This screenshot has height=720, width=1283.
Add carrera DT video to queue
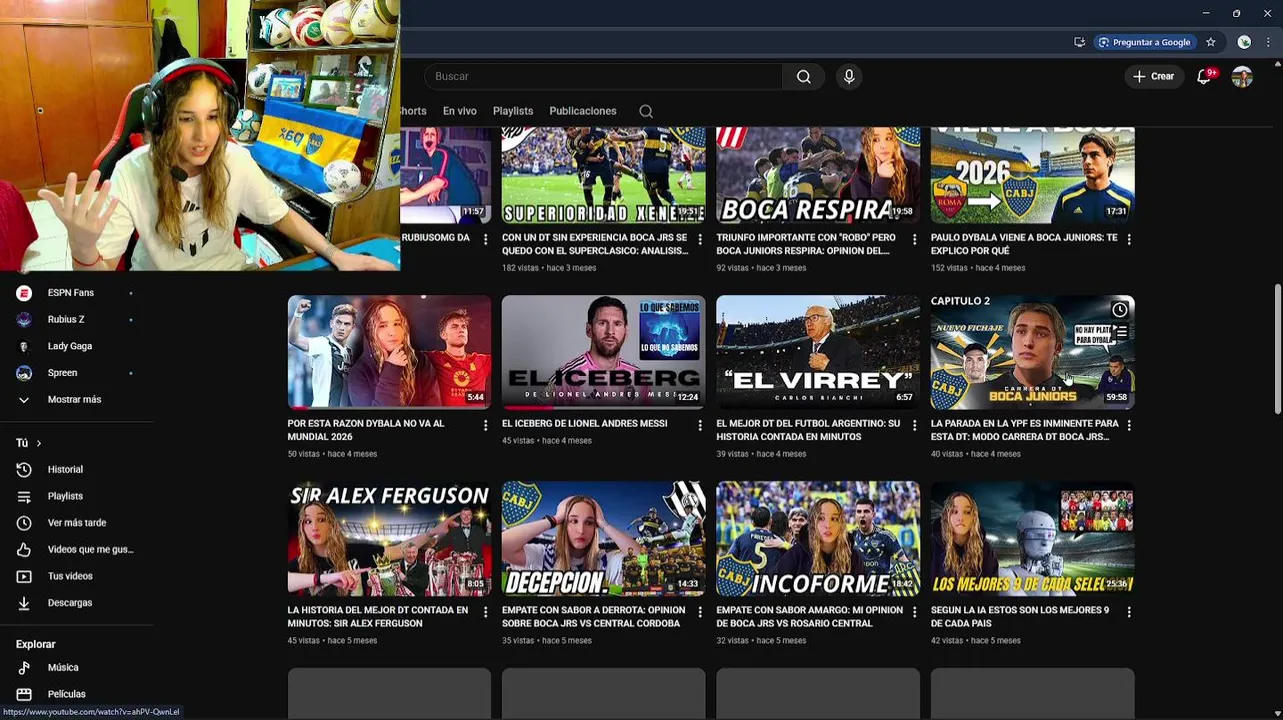click(1120, 333)
